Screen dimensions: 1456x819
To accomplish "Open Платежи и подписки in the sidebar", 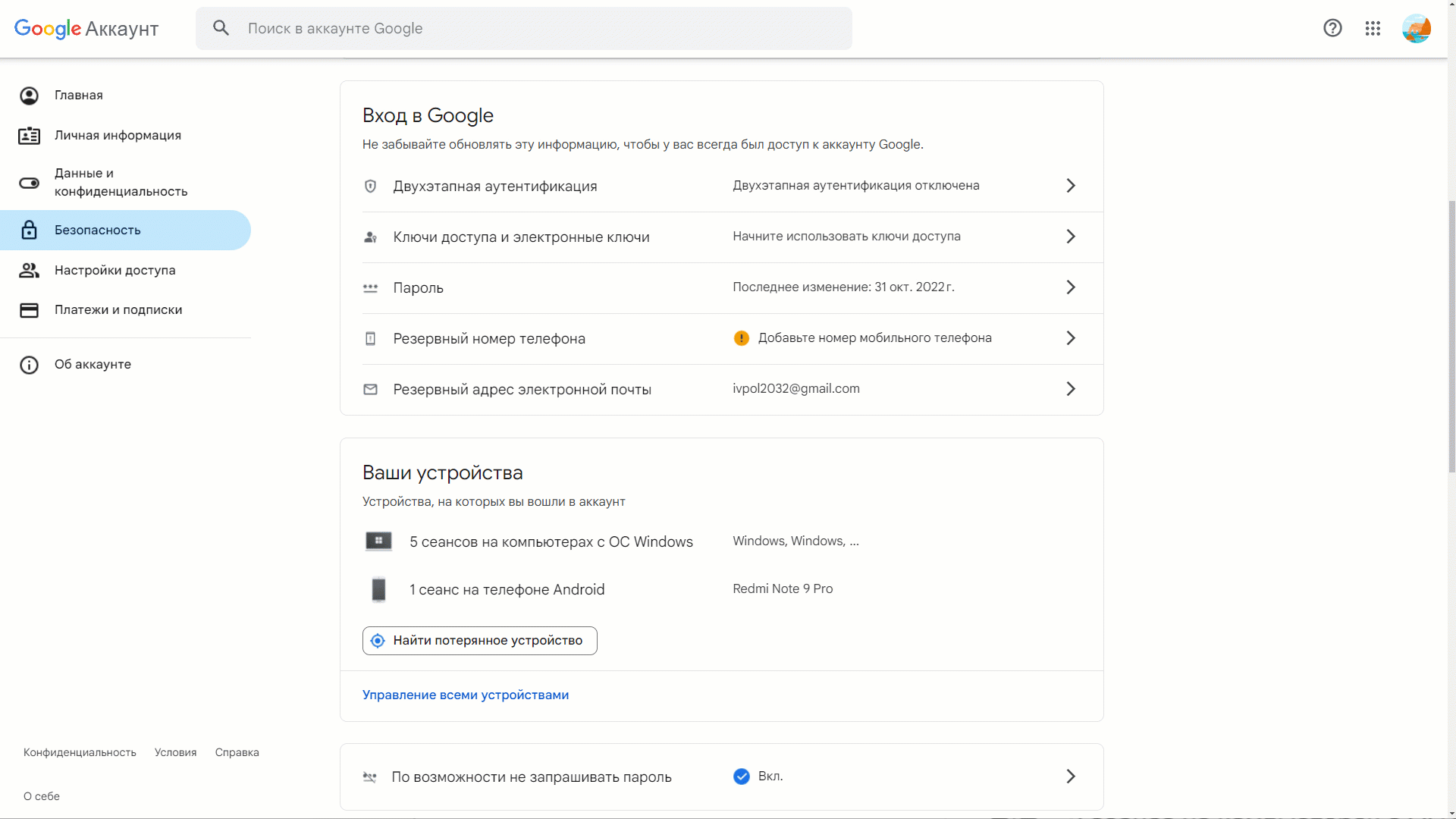I will 118,310.
